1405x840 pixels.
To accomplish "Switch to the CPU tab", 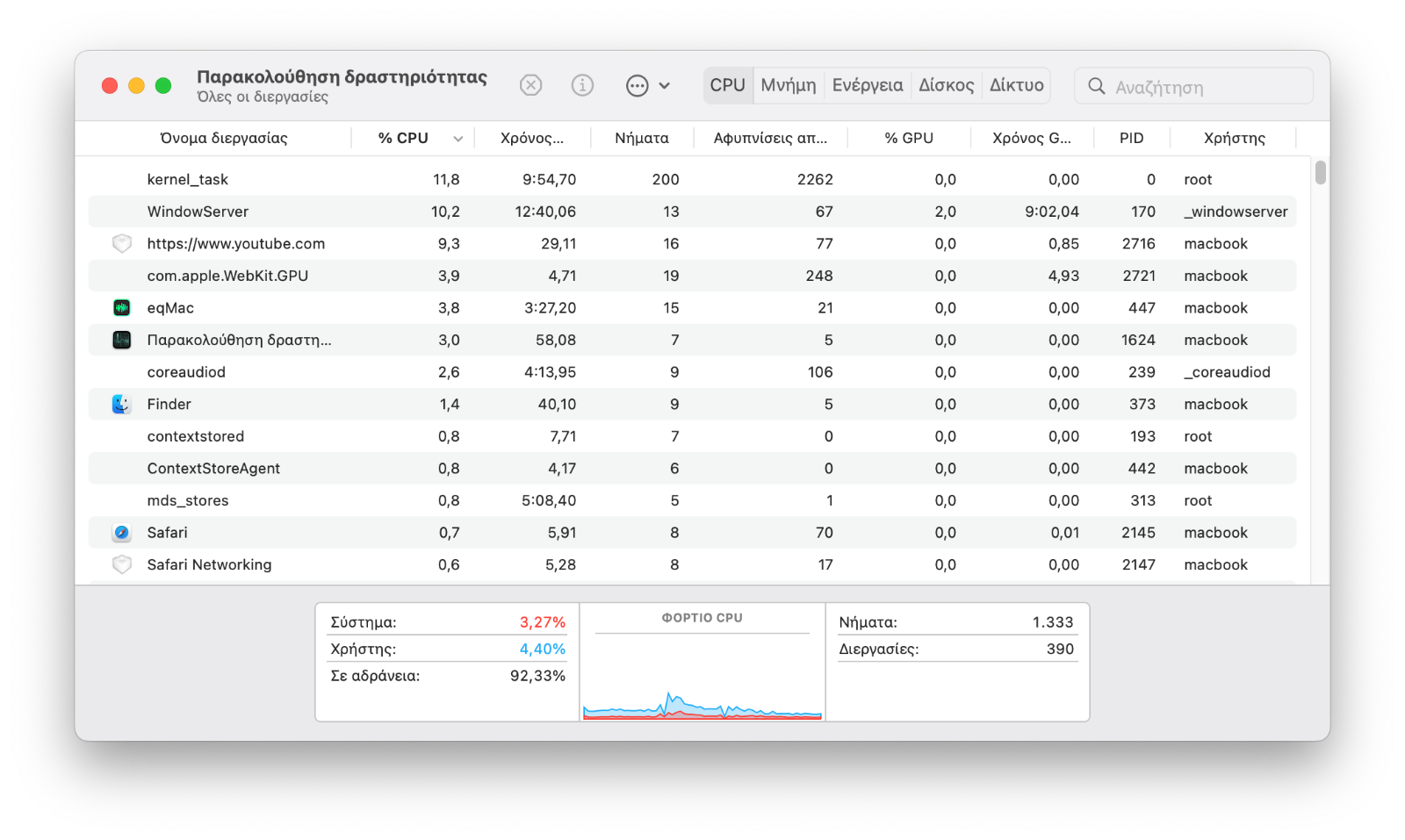I will click(x=727, y=85).
